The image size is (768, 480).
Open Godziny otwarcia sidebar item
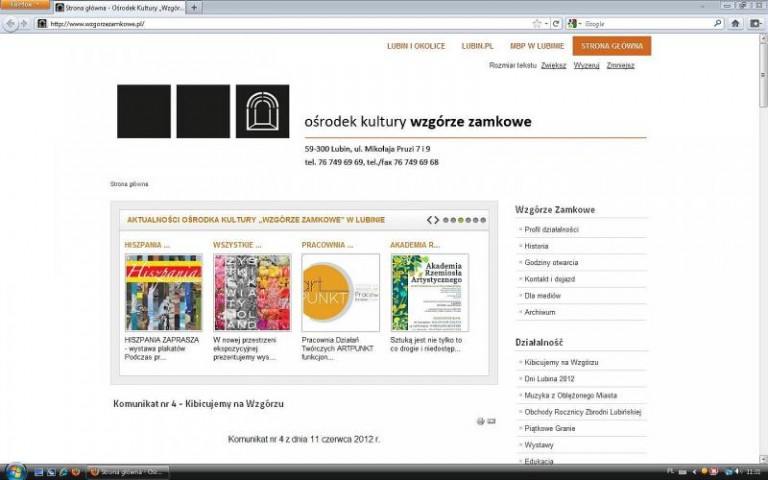tap(551, 263)
